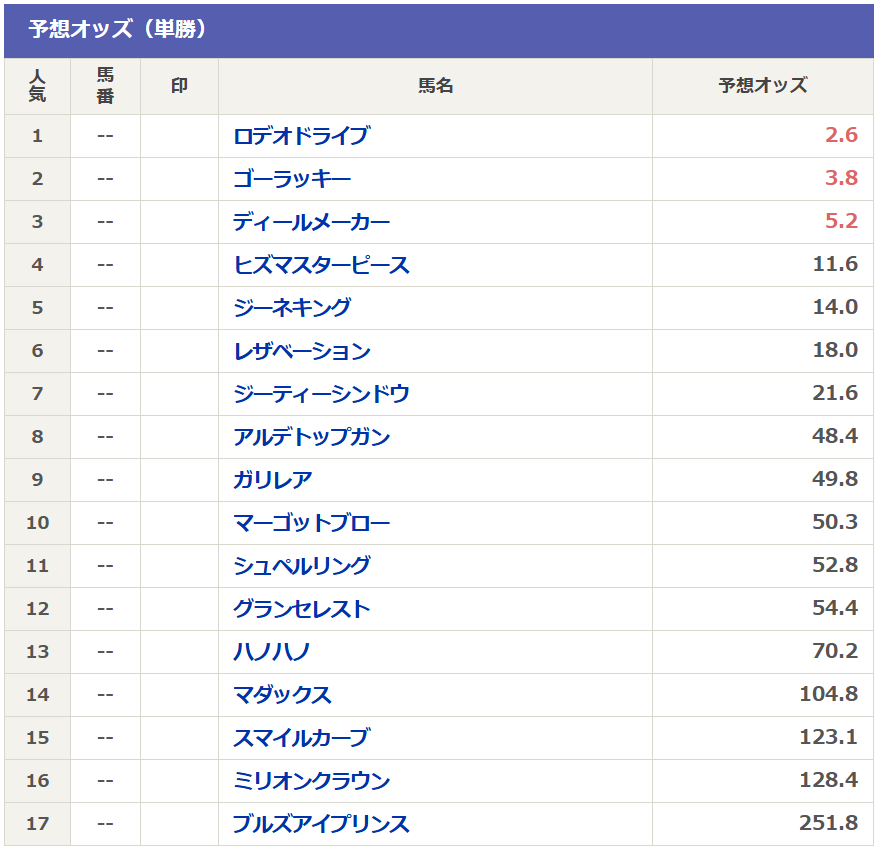The width and height of the screenshot is (876, 846).
Task: Click the ゴーラッキー horse name
Action: (x=291, y=179)
